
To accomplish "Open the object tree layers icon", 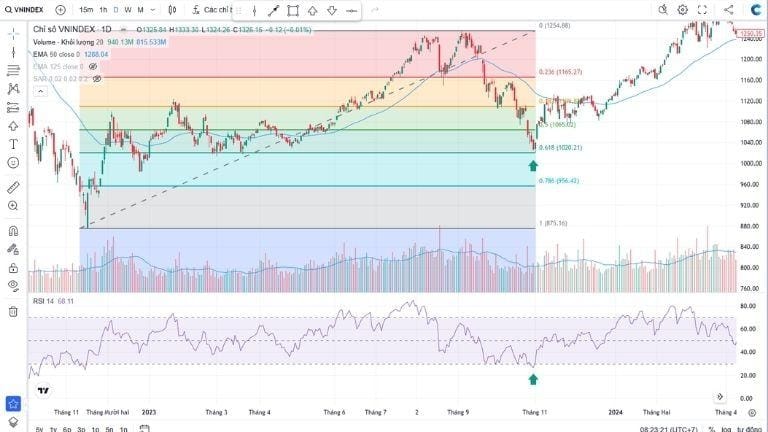I will click(13, 423).
